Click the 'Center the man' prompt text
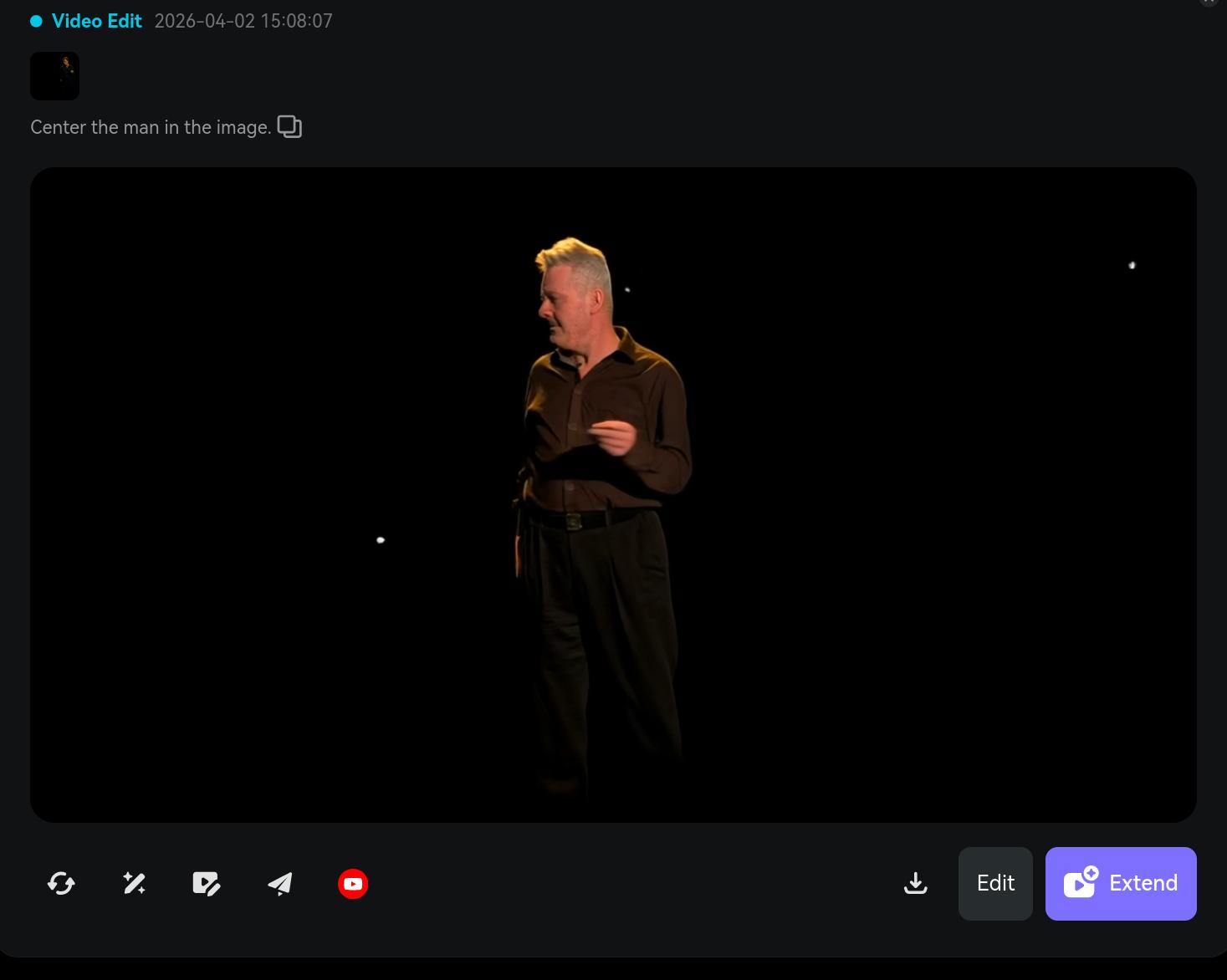Viewport: 1227px width, 980px height. click(151, 127)
